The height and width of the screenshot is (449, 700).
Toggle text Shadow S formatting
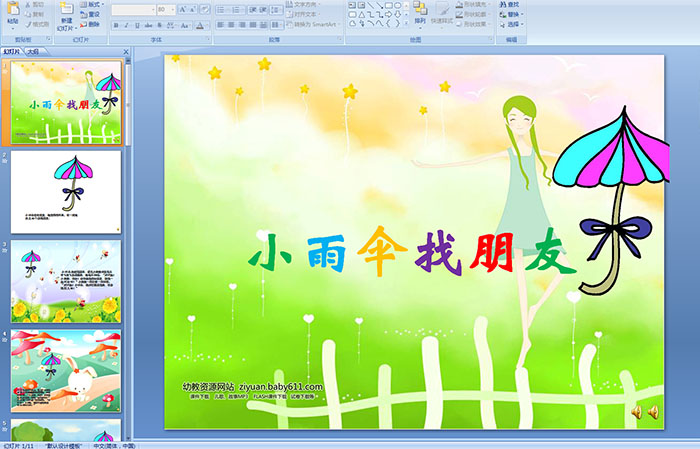tap(159, 25)
